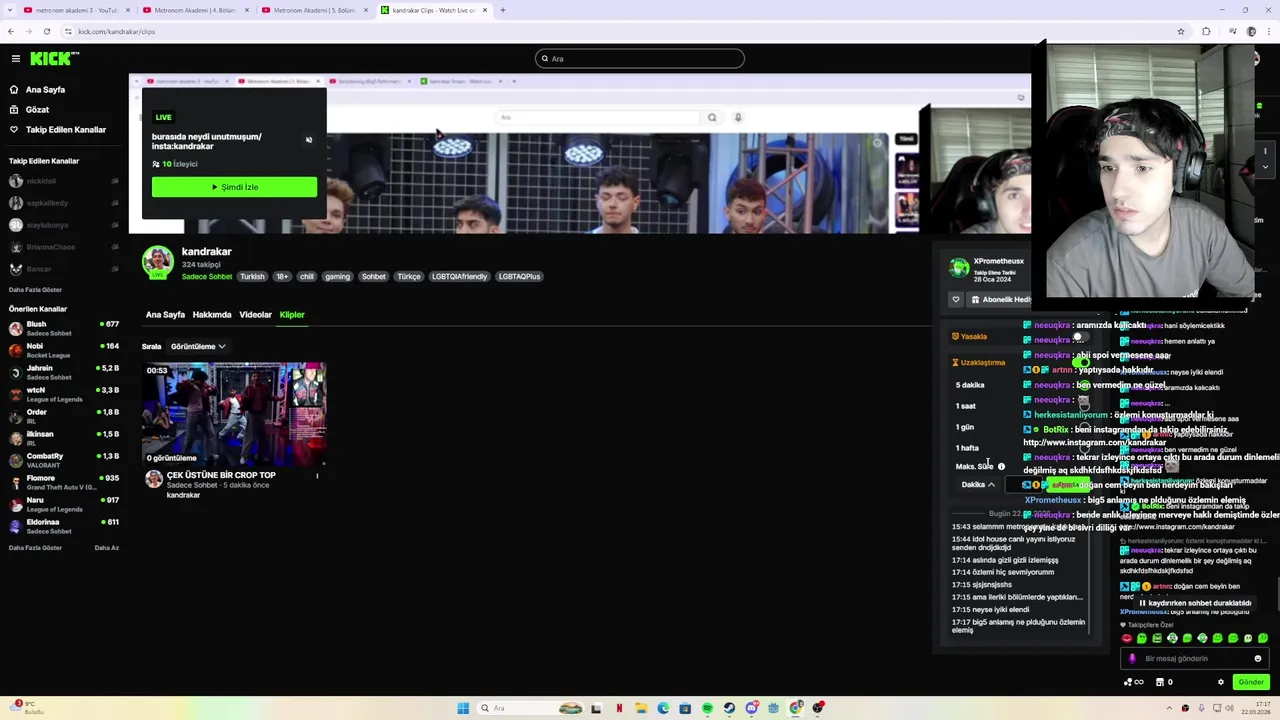Viewport: 1280px width, 720px height.
Task: Open the Dakika unit dropdown
Action: [978, 485]
